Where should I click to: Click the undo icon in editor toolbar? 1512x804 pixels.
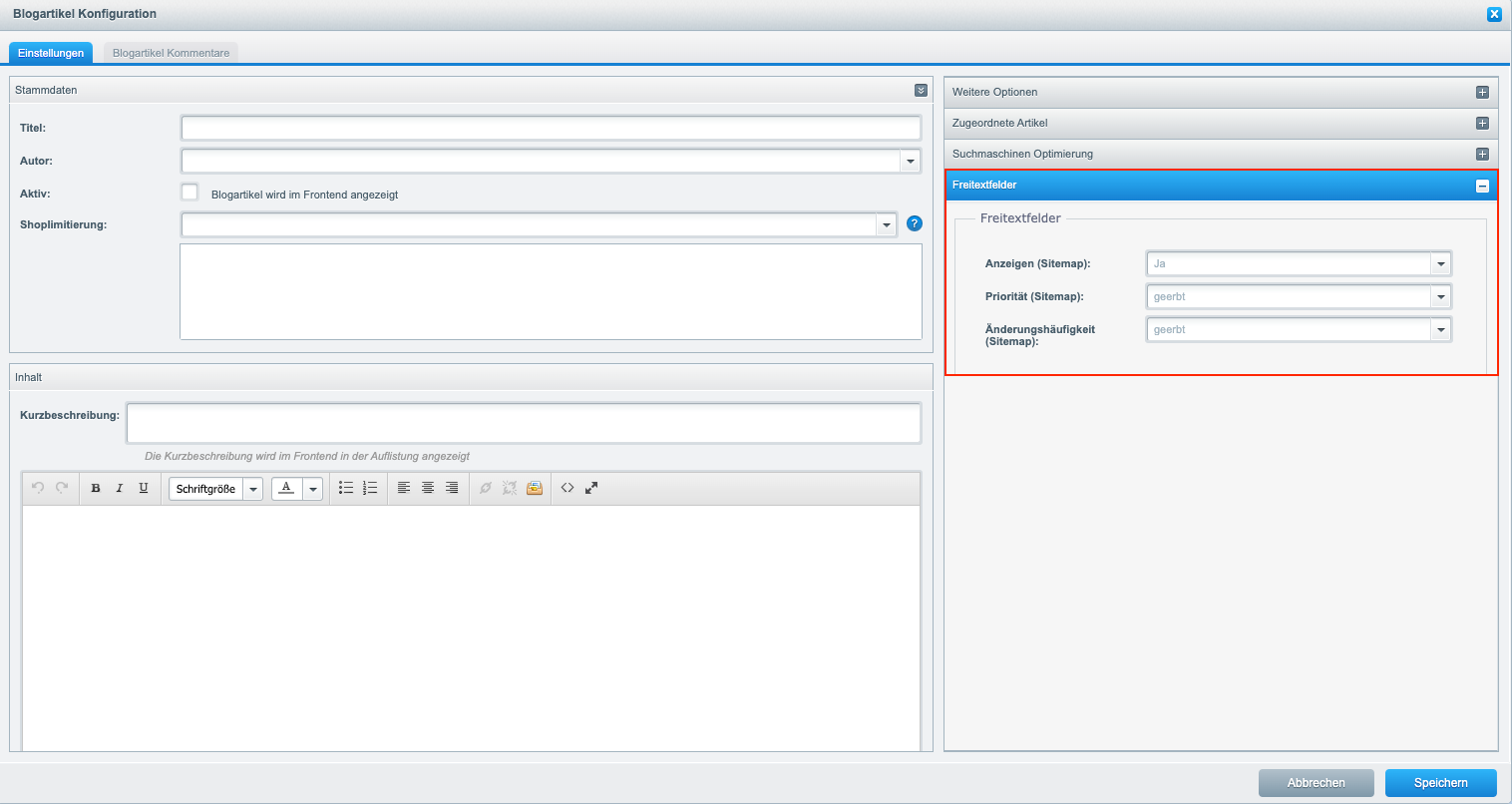38,488
